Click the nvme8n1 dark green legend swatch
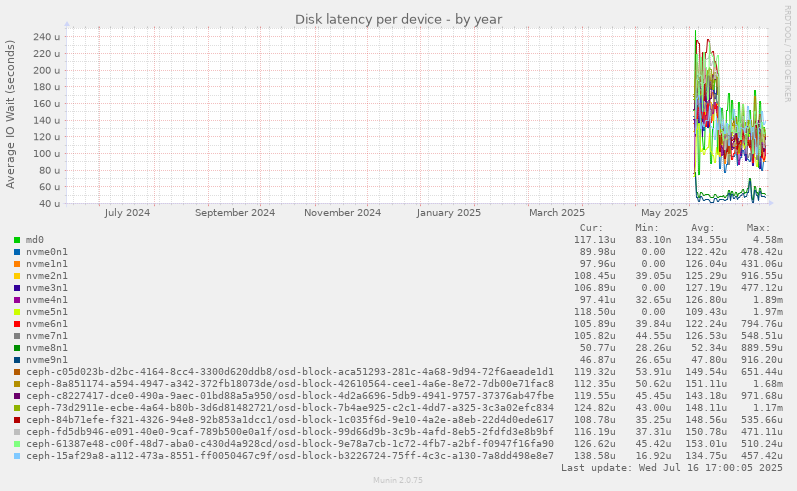This screenshot has width=797, height=491. click(17, 348)
